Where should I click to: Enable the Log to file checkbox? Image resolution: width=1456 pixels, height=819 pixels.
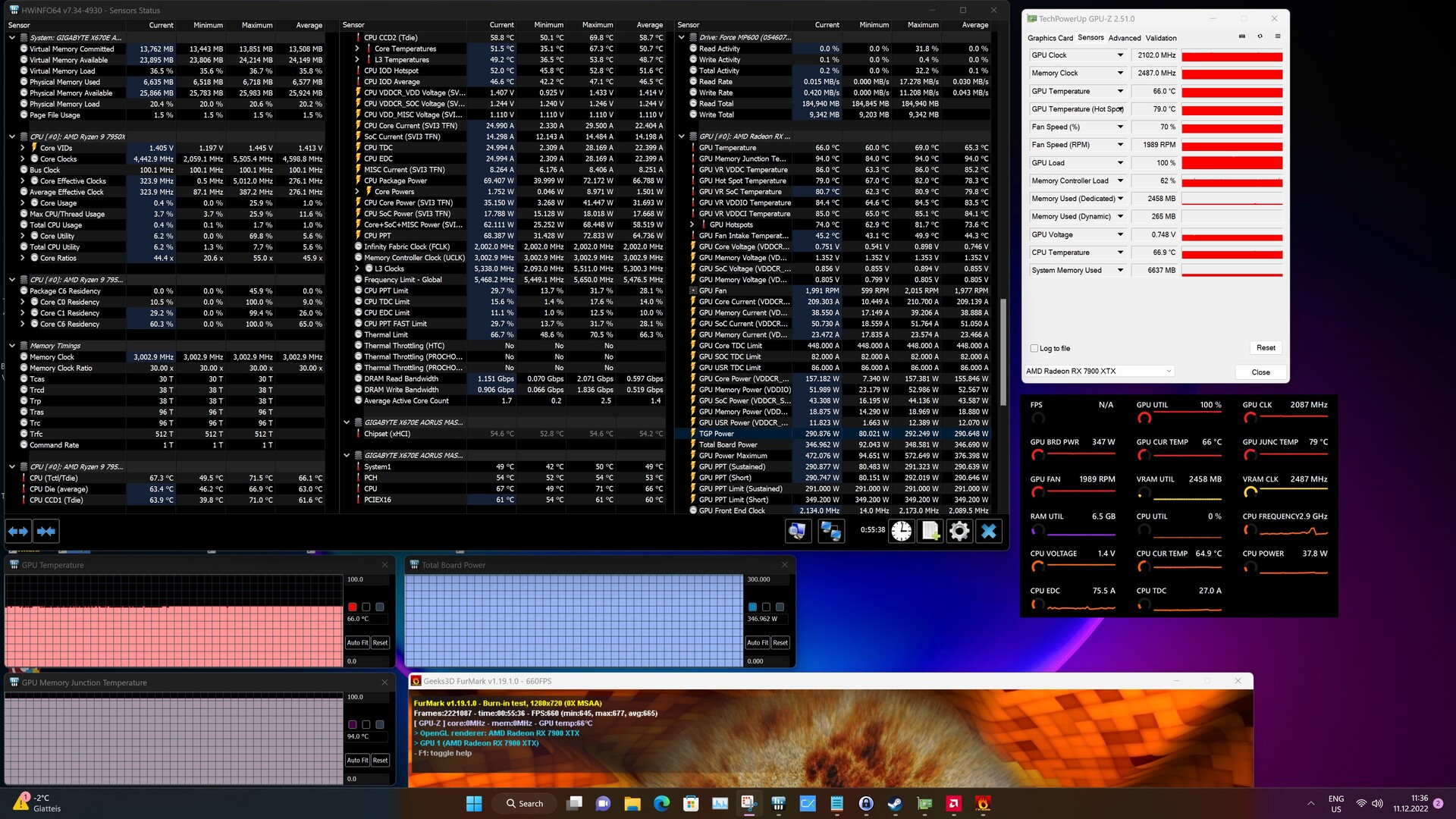(x=1034, y=348)
